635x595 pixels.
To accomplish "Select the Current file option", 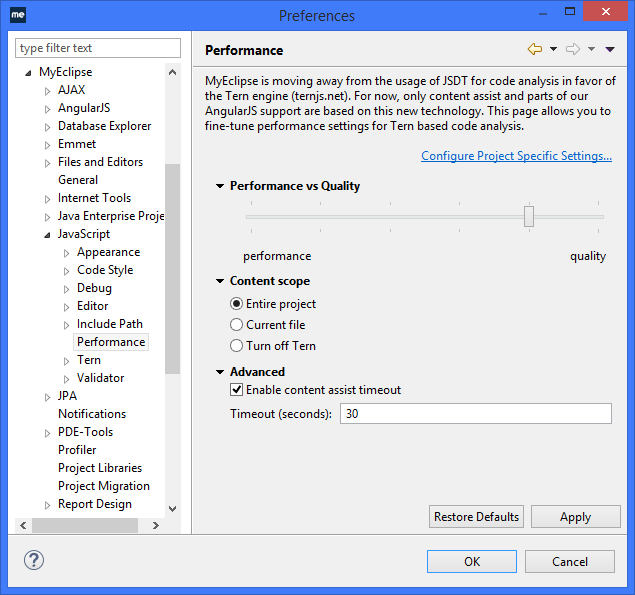I will [x=237, y=325].
